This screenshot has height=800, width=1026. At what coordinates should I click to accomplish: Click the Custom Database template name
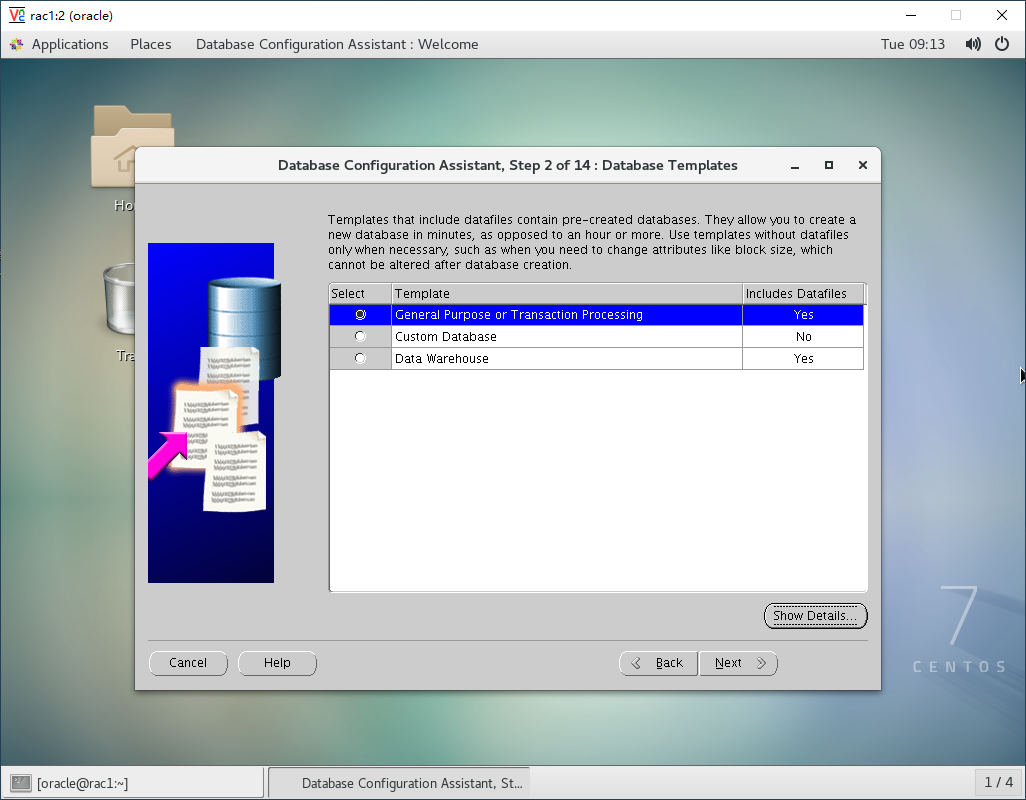pyautogui.click(x=446, y=337)
